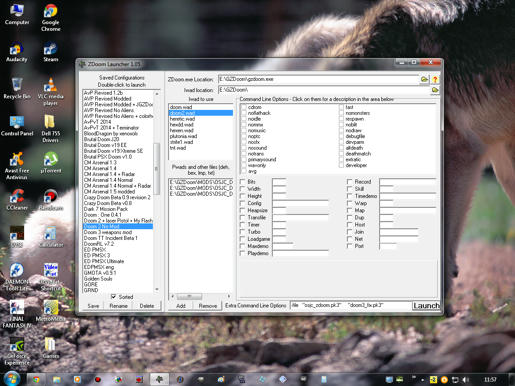This screenshot has height=386, width=515.
Task: Open the Computer desktop icon
Action: point(17,15)
